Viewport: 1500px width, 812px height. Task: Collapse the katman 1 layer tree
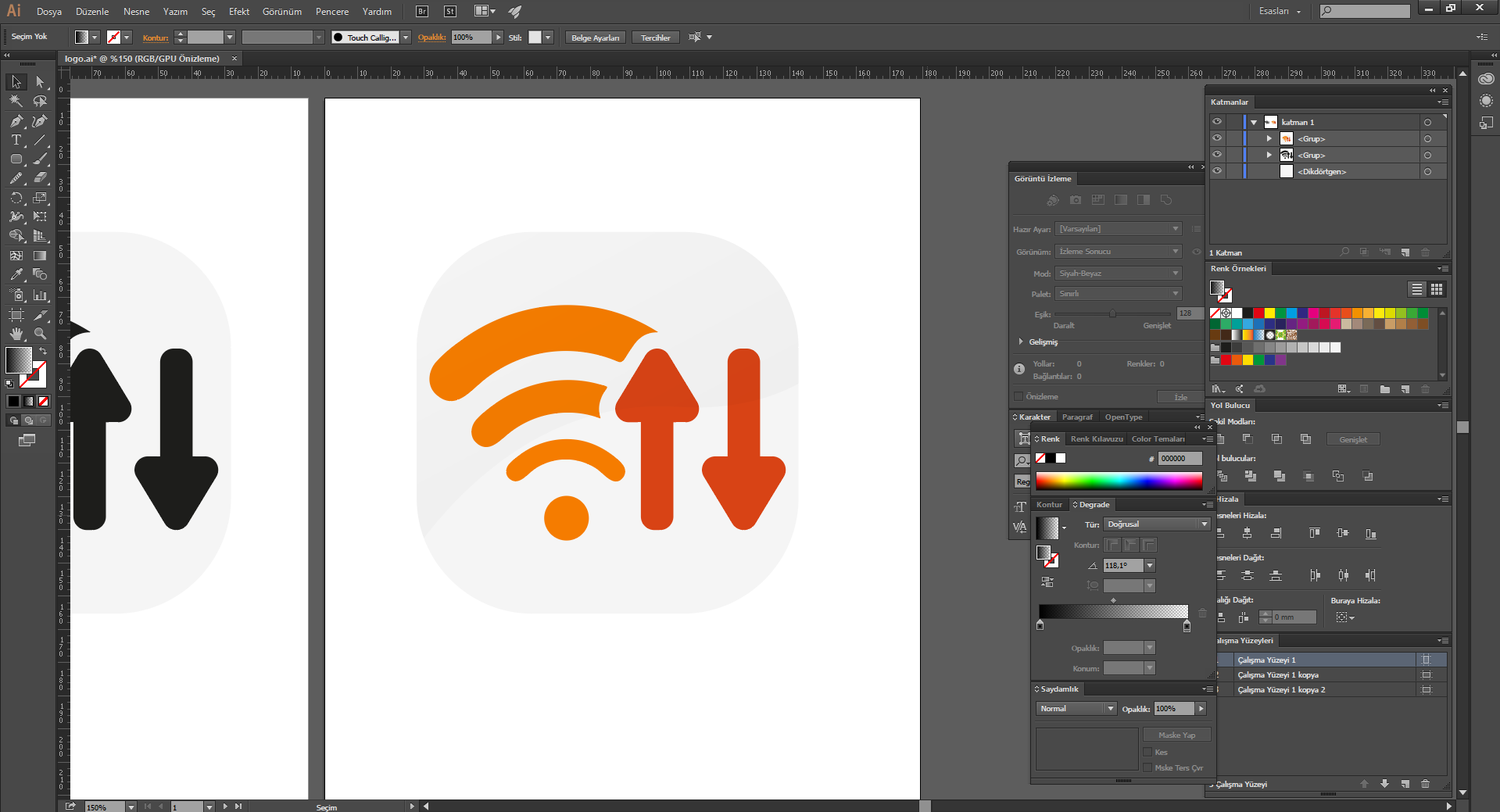(x=1254, y=123)
